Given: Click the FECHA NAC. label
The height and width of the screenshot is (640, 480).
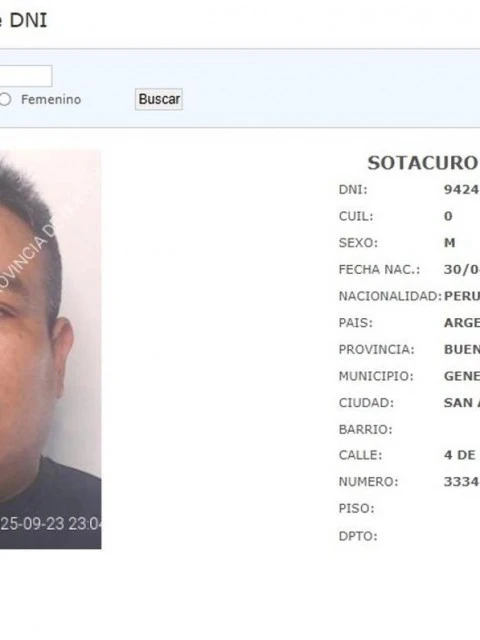Looking at the screenshot, I should pyautogui.click(x=379, y=270).
